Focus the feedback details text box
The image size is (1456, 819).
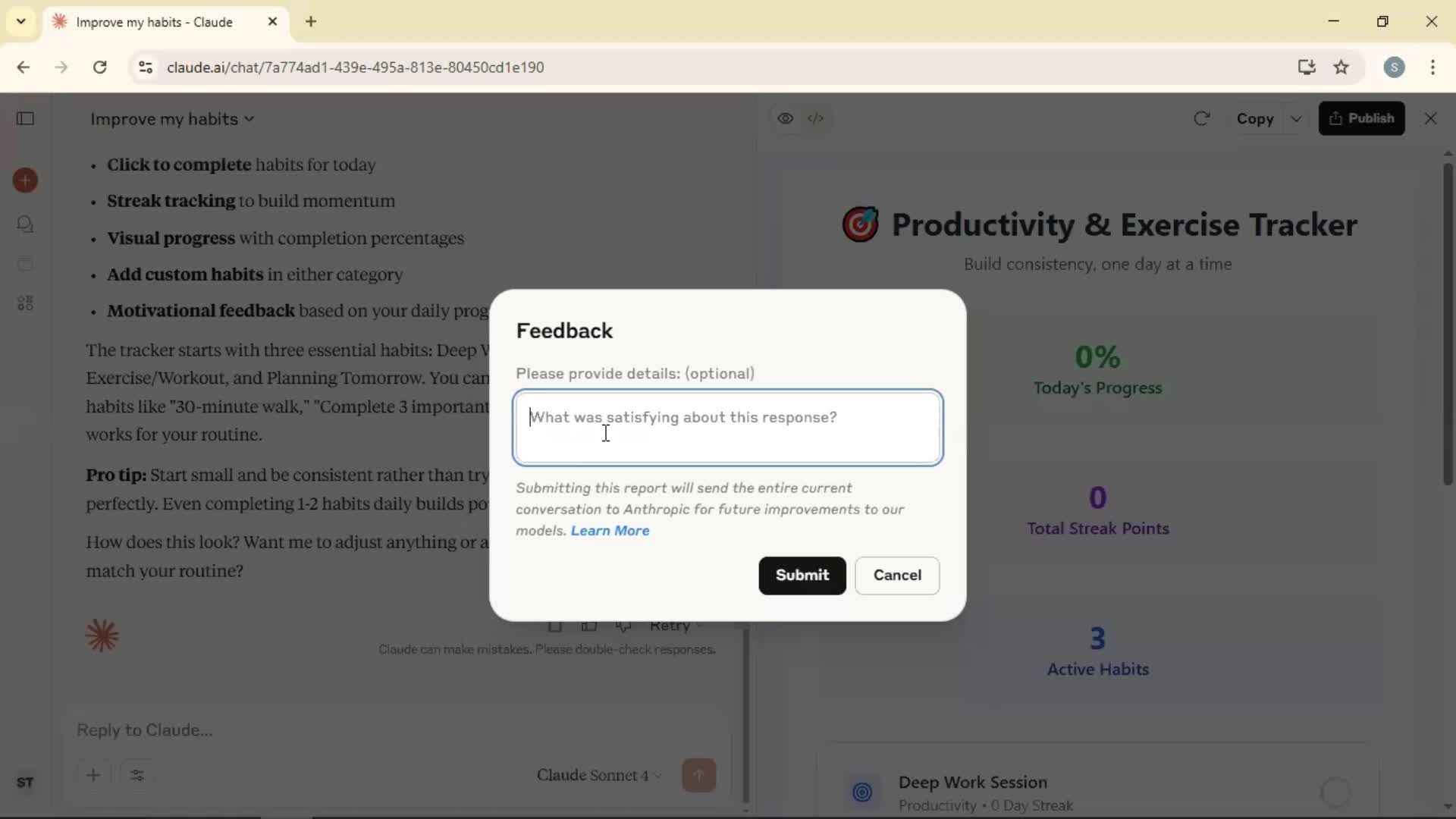pyautogui.click(x=727, y=428)
